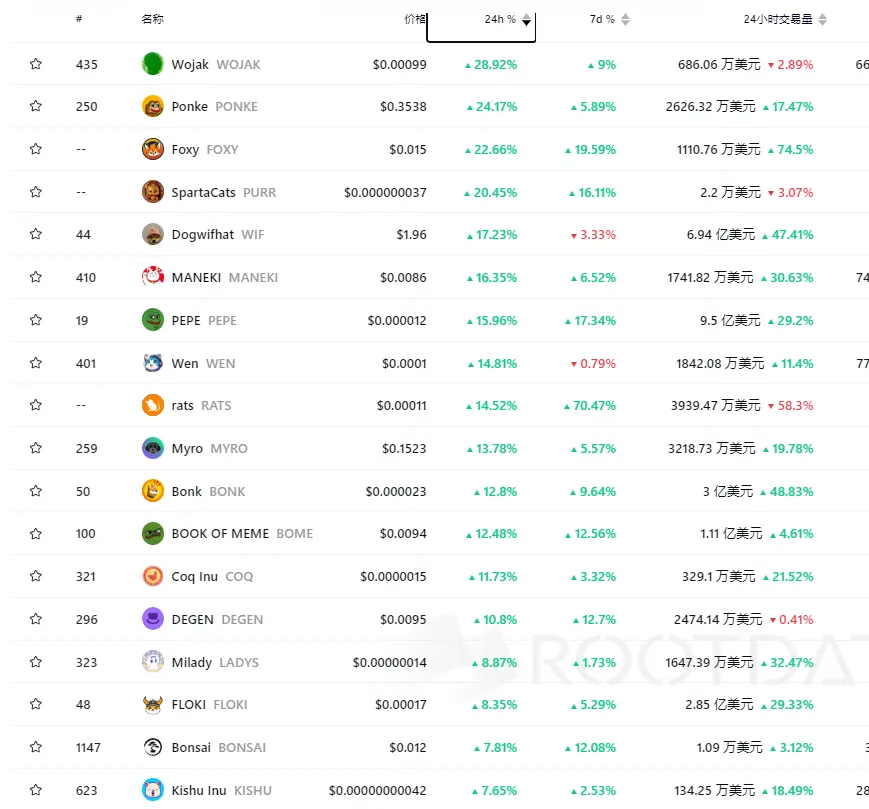Click the 名称 column header
869x809 pixels.
tap(153, 19)
